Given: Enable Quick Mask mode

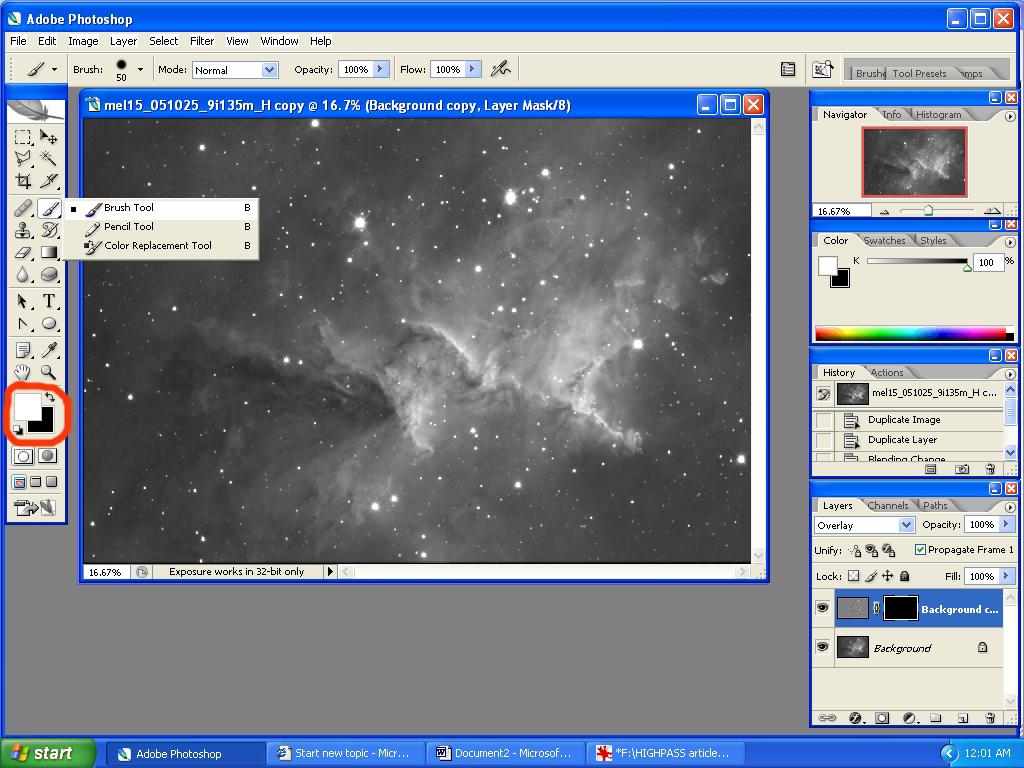Looking at the screenshot, I should (x=48, y=456).
